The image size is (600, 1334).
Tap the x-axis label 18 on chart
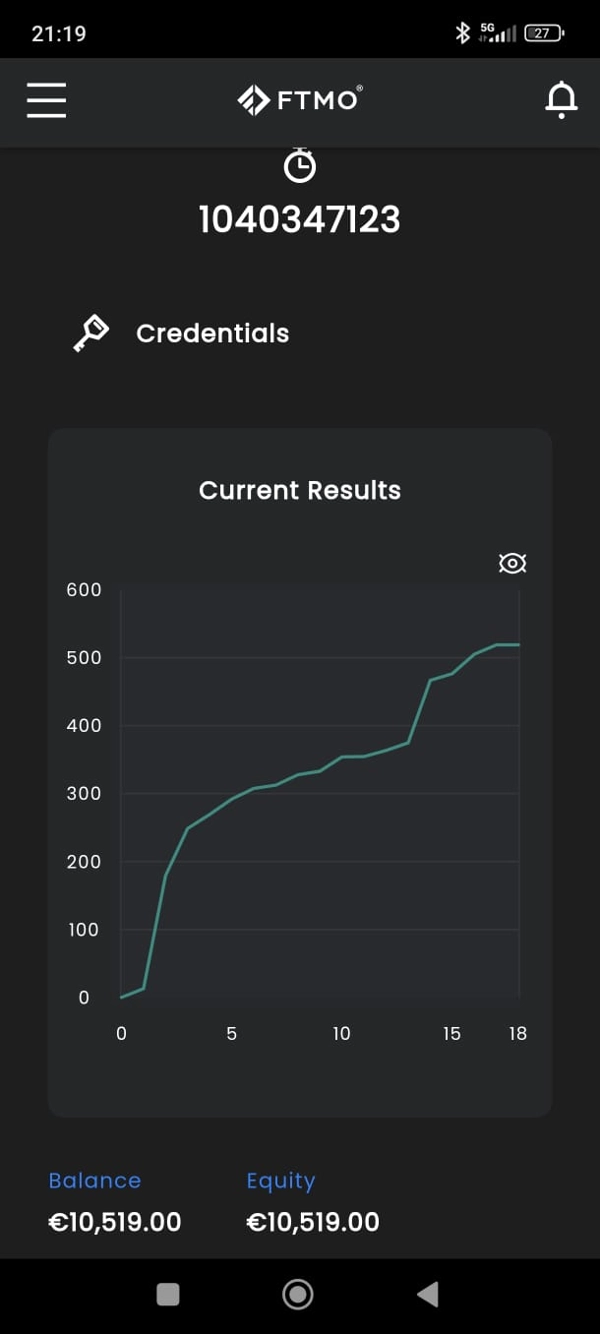[517, 1034]
